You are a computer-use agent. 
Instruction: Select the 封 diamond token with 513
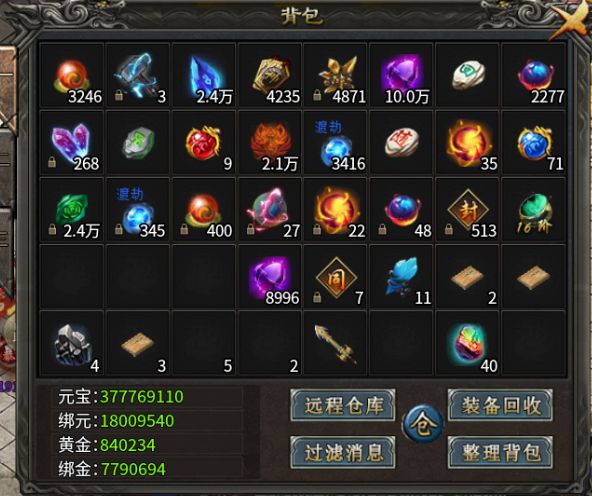click(467, 209)
